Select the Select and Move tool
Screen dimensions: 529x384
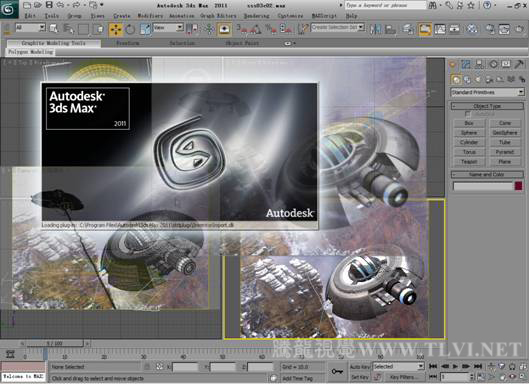click(x=115, y=29)
